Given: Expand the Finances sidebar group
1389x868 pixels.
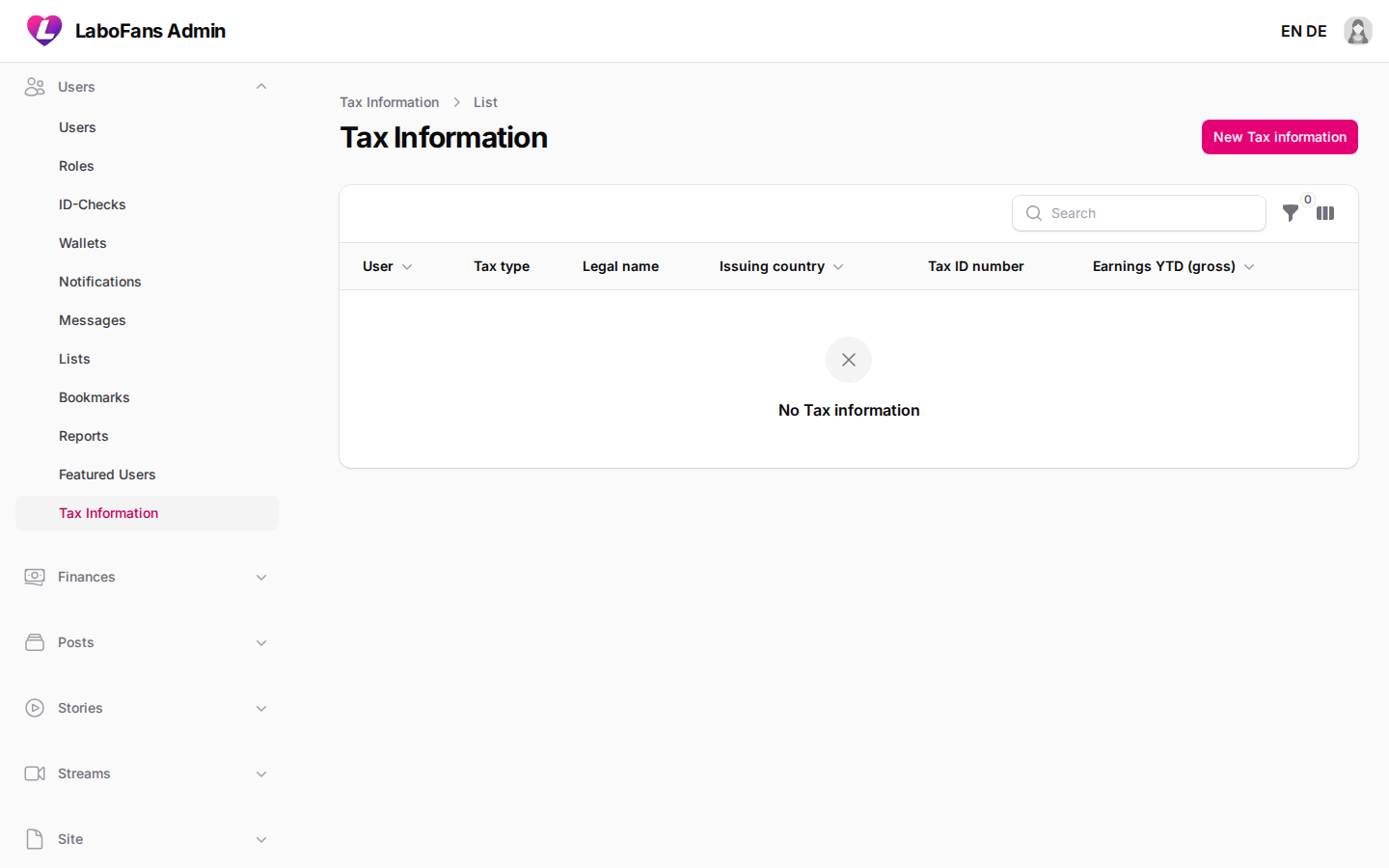Looking at the screenshot, I should click(261, 577).
